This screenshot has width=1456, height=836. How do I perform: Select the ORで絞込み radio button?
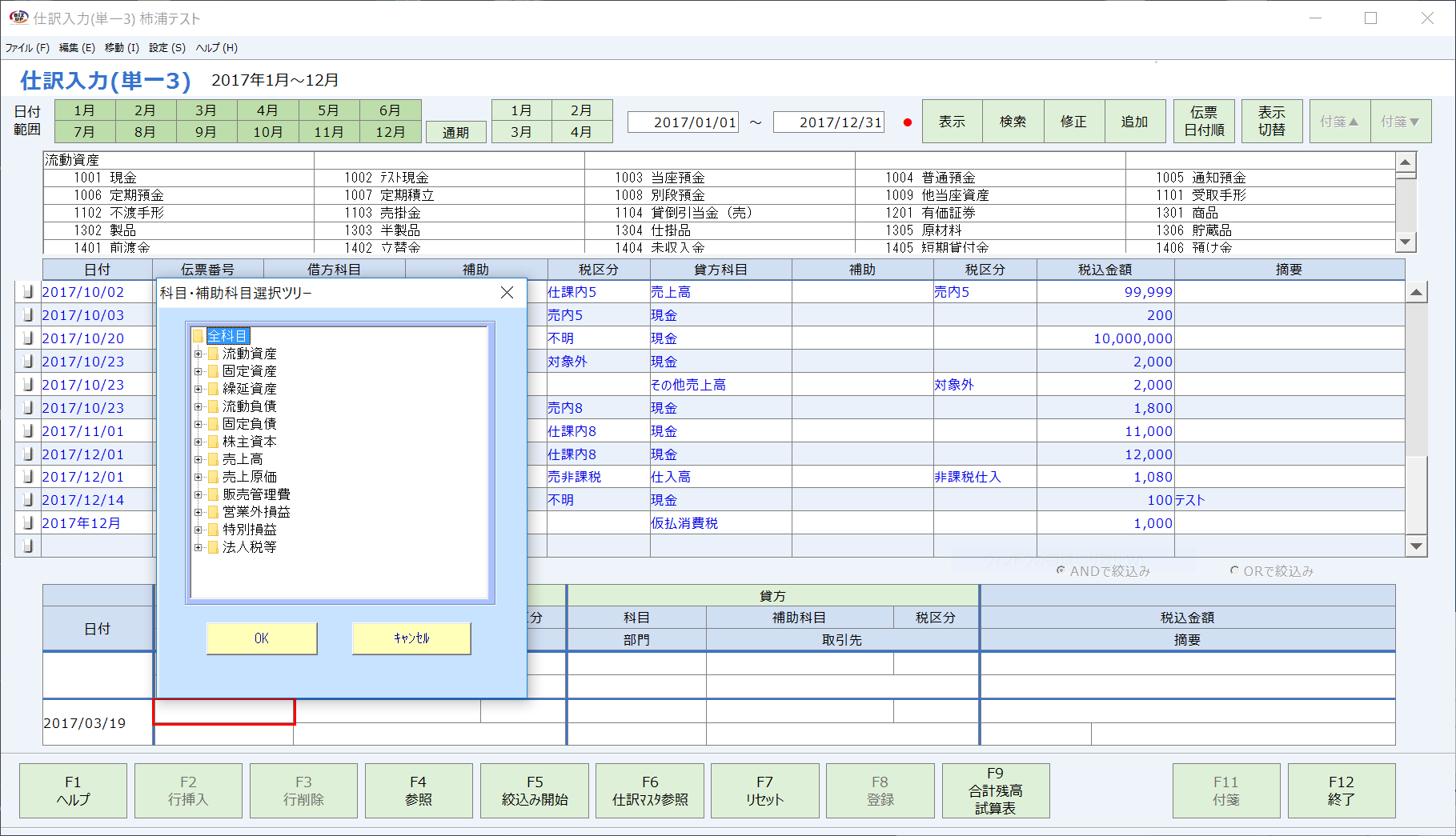pyautogui.click(x=1235, y=570)
